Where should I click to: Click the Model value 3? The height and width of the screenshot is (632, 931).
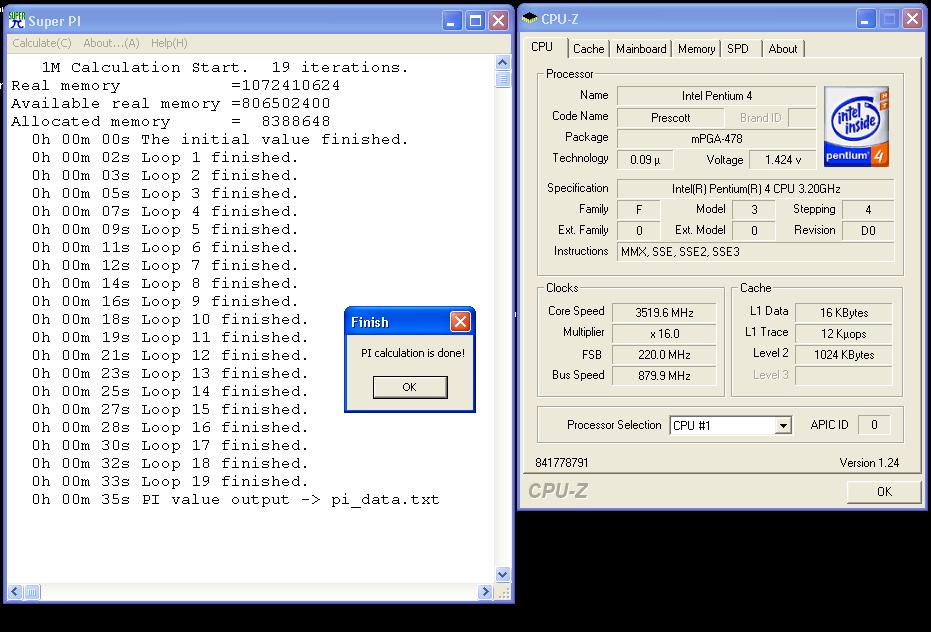754,210
